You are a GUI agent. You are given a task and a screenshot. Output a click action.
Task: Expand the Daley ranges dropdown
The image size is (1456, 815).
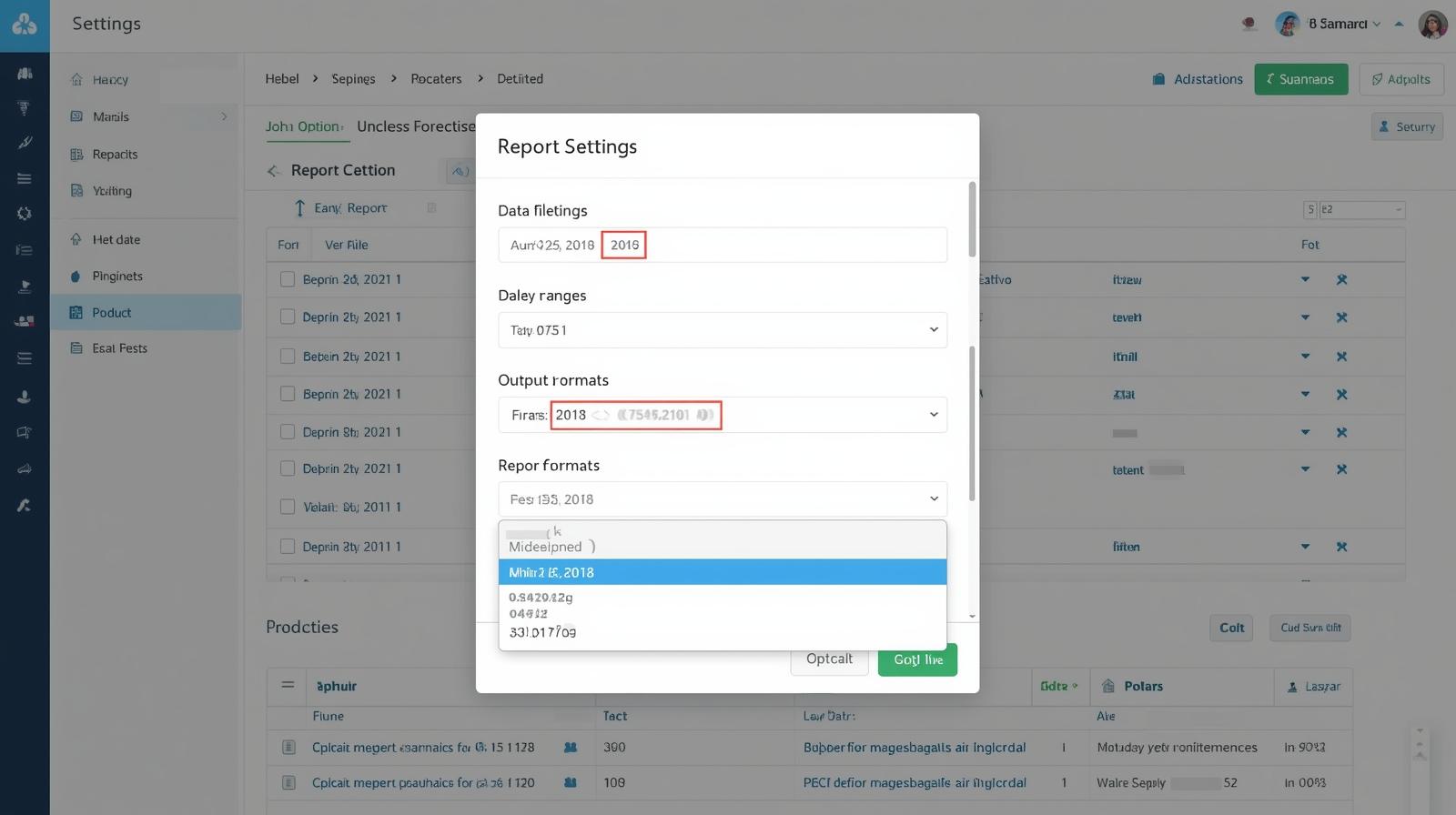click(722, 330)
